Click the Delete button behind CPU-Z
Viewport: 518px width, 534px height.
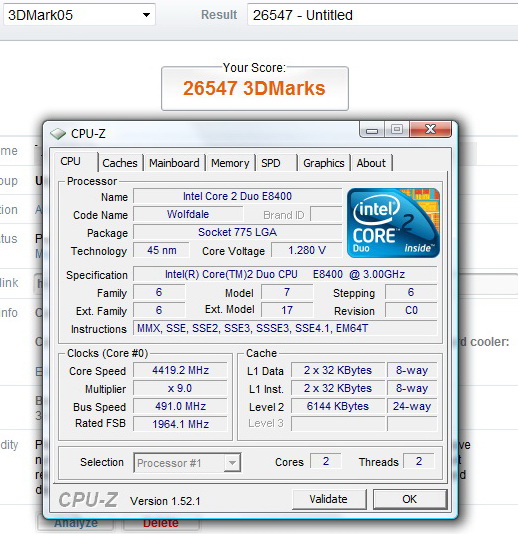click(161, 524)
